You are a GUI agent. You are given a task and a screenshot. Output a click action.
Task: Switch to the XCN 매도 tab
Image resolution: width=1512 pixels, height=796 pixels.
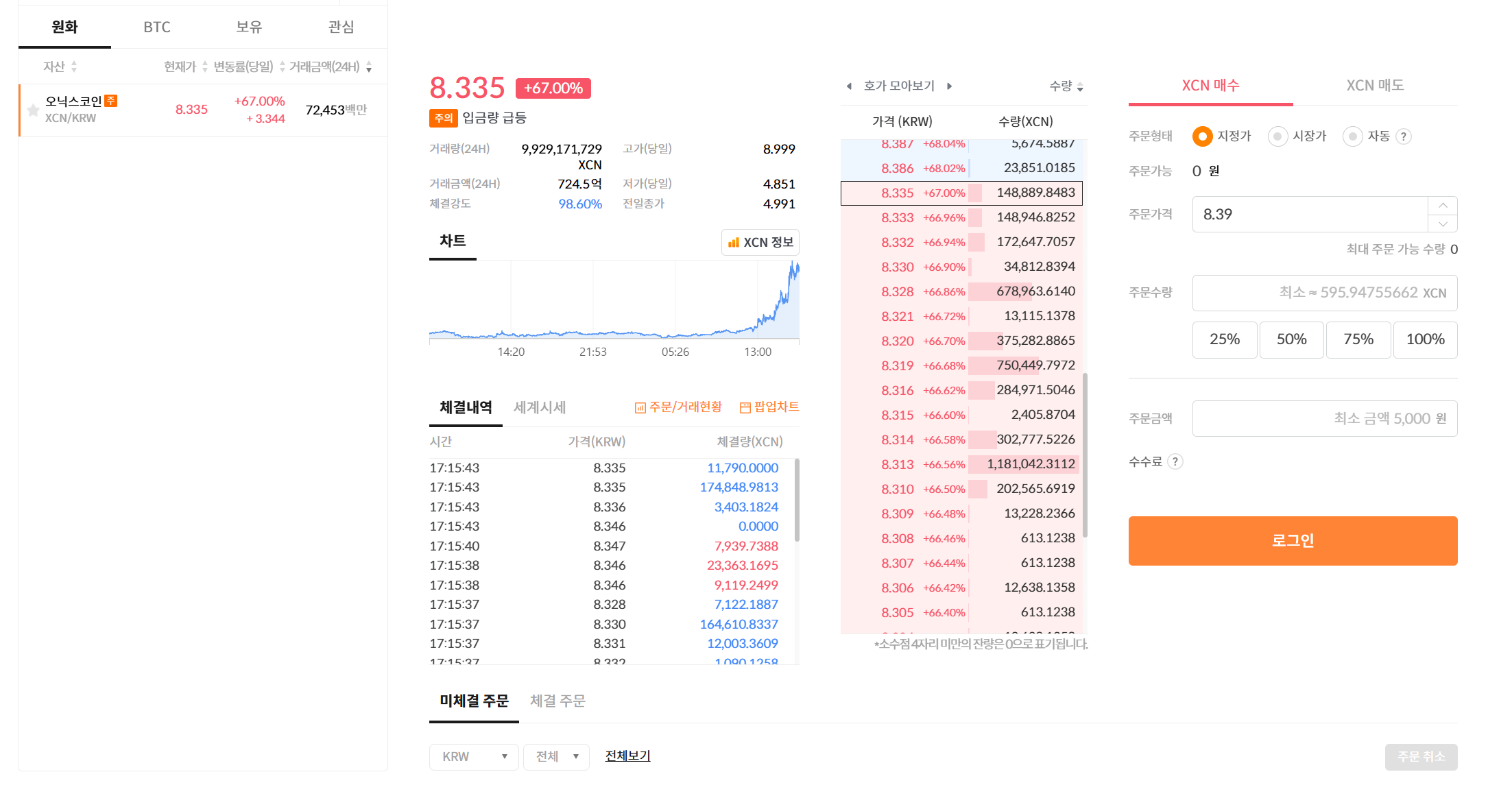point(1375,86)
